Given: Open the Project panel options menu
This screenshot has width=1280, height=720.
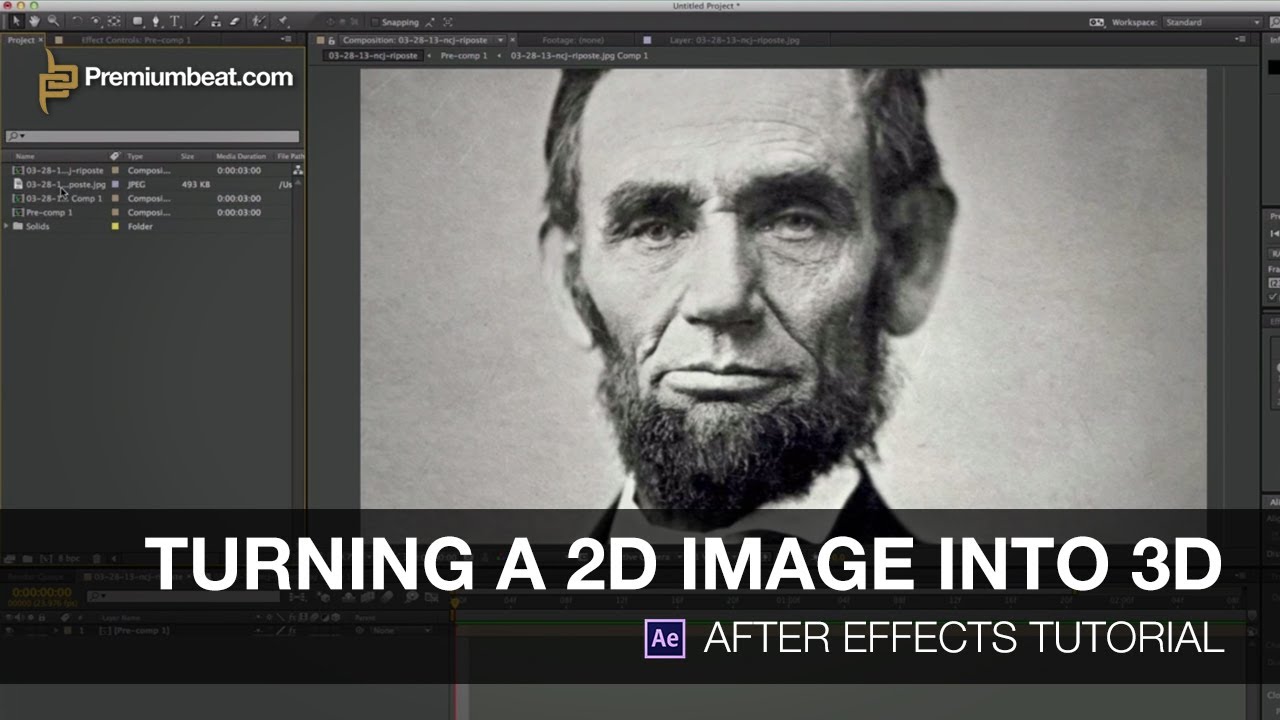Looking at the screenshot, I should [x=287, y=40].
